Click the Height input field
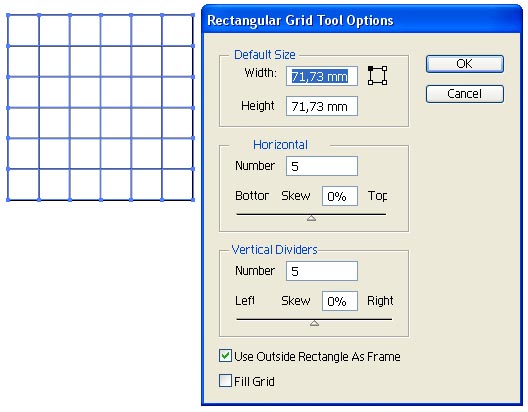The image size is (528, 412). 322,106
